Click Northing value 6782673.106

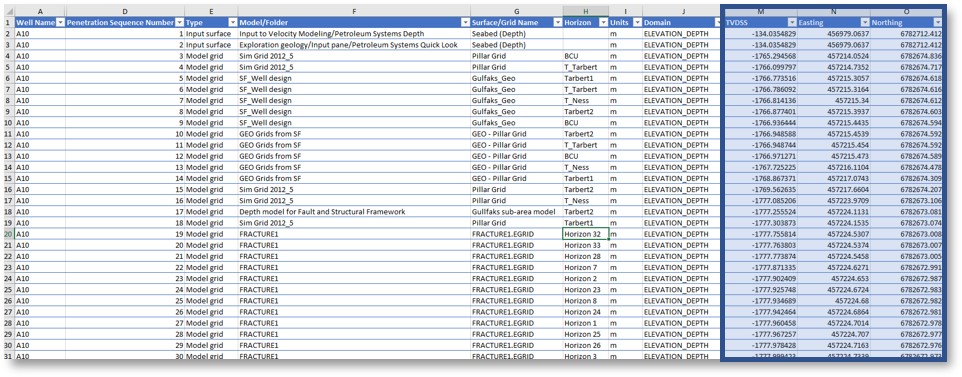906,200
